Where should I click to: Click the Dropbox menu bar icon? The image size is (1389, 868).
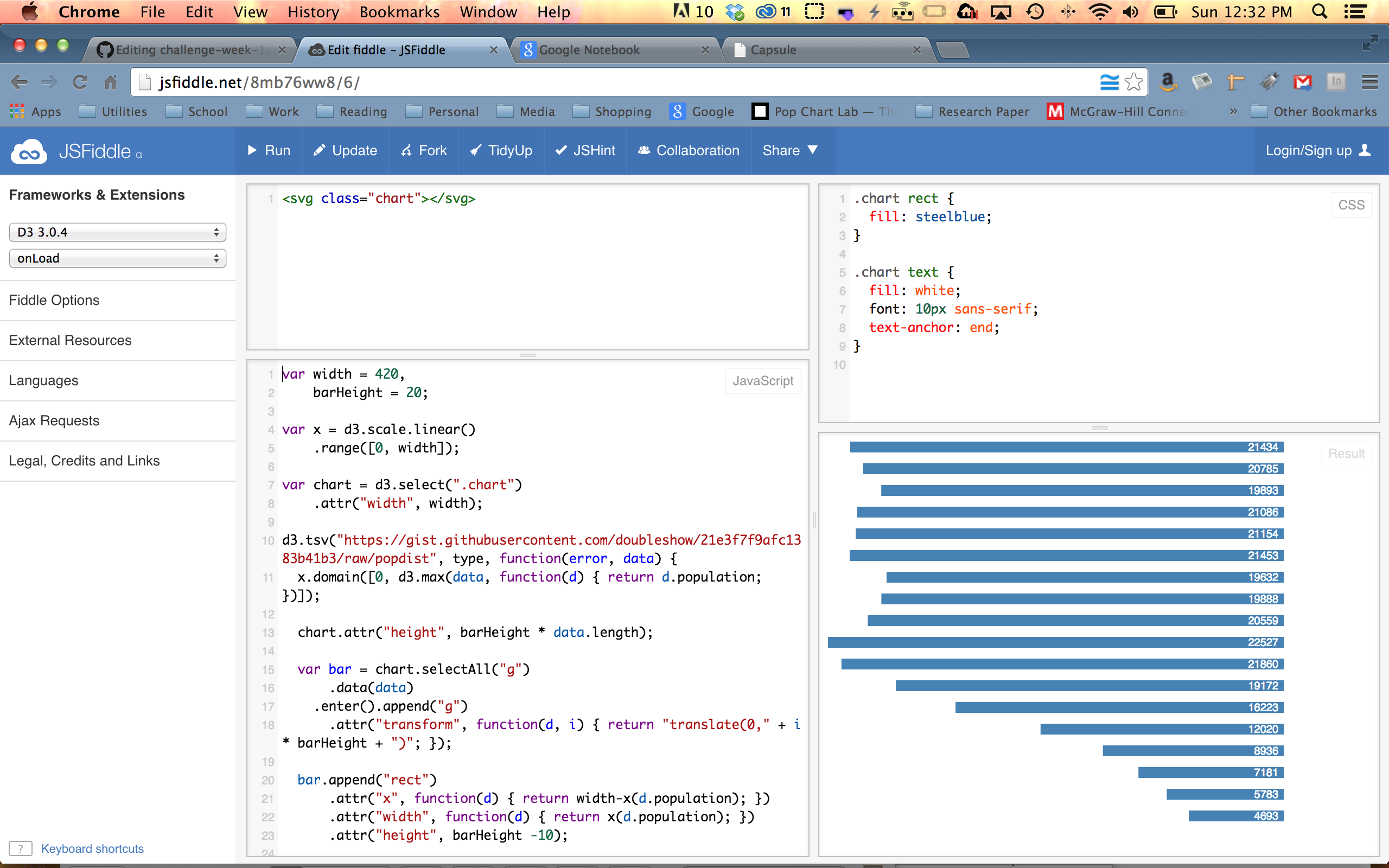(735, 11)
